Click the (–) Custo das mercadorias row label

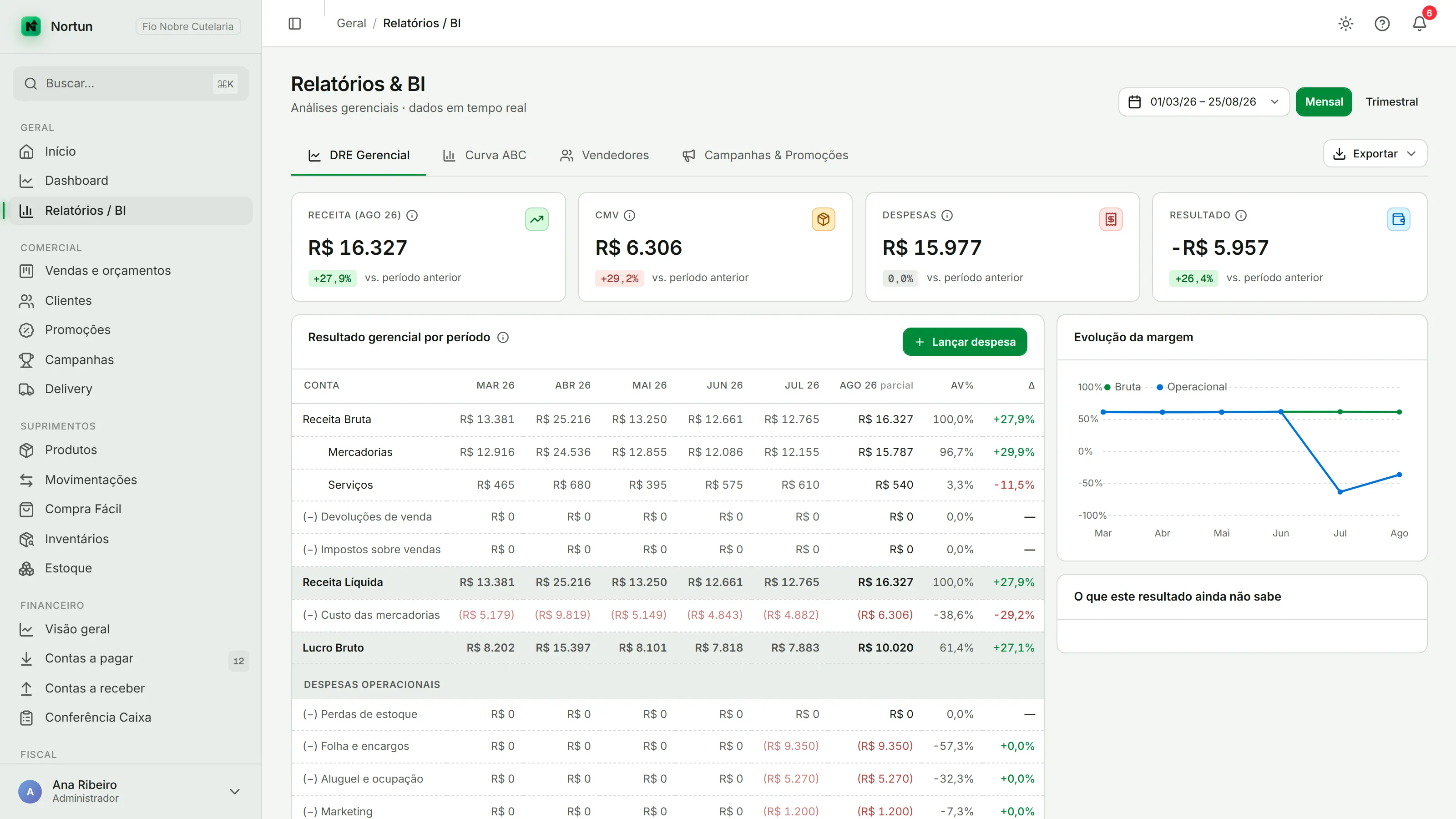[x=371, y=615]
